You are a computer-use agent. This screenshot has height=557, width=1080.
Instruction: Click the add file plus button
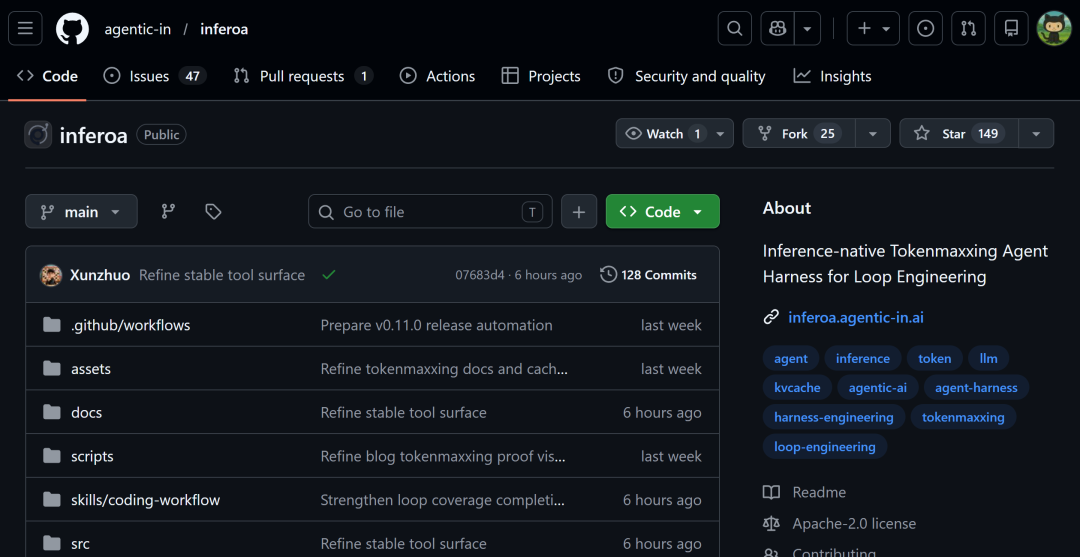(x=579, y=211)
